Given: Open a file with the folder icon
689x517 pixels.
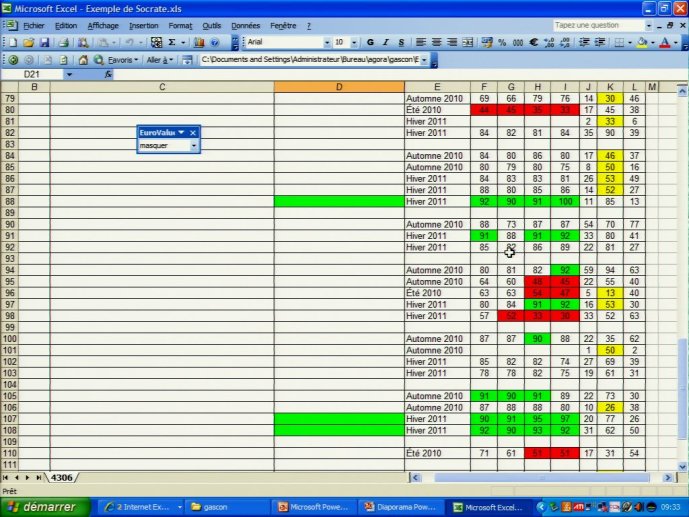Looking at the screenshot, I should pos(29,43).
